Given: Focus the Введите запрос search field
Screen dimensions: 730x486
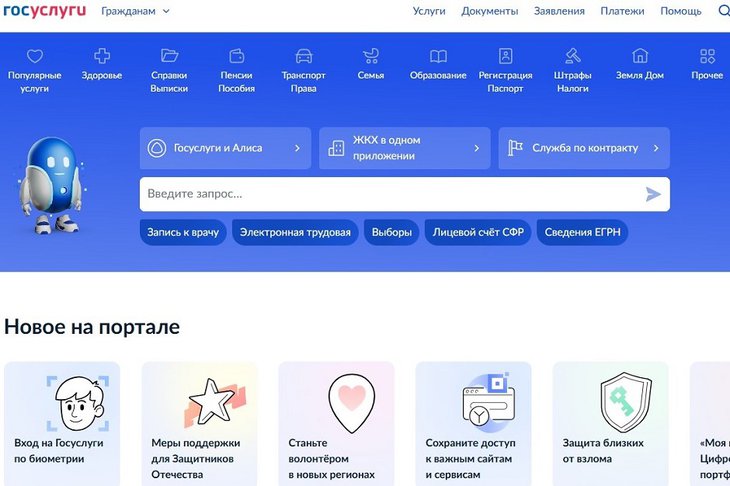Looking at the screenshot, I should pyautogui.click(x=405, y=194).
